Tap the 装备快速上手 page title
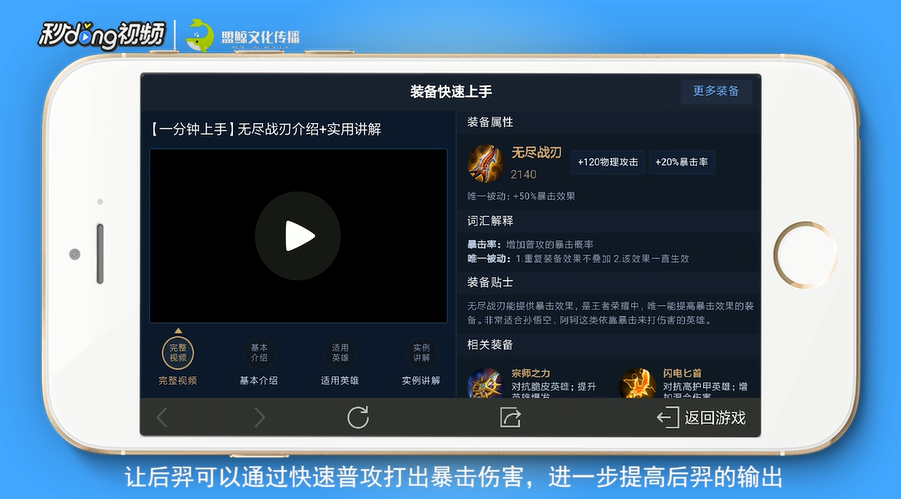901x499 pixels. coord(451,91)
